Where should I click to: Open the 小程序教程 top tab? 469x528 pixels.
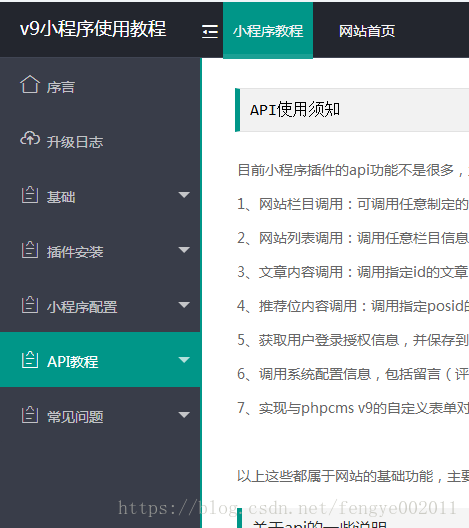268,31
